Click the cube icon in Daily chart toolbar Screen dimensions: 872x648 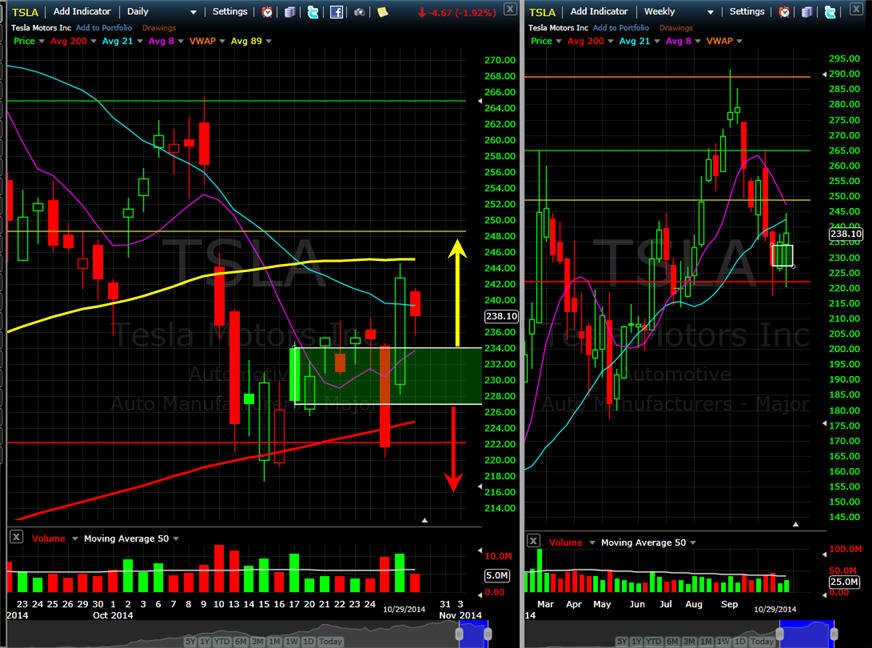290,12
